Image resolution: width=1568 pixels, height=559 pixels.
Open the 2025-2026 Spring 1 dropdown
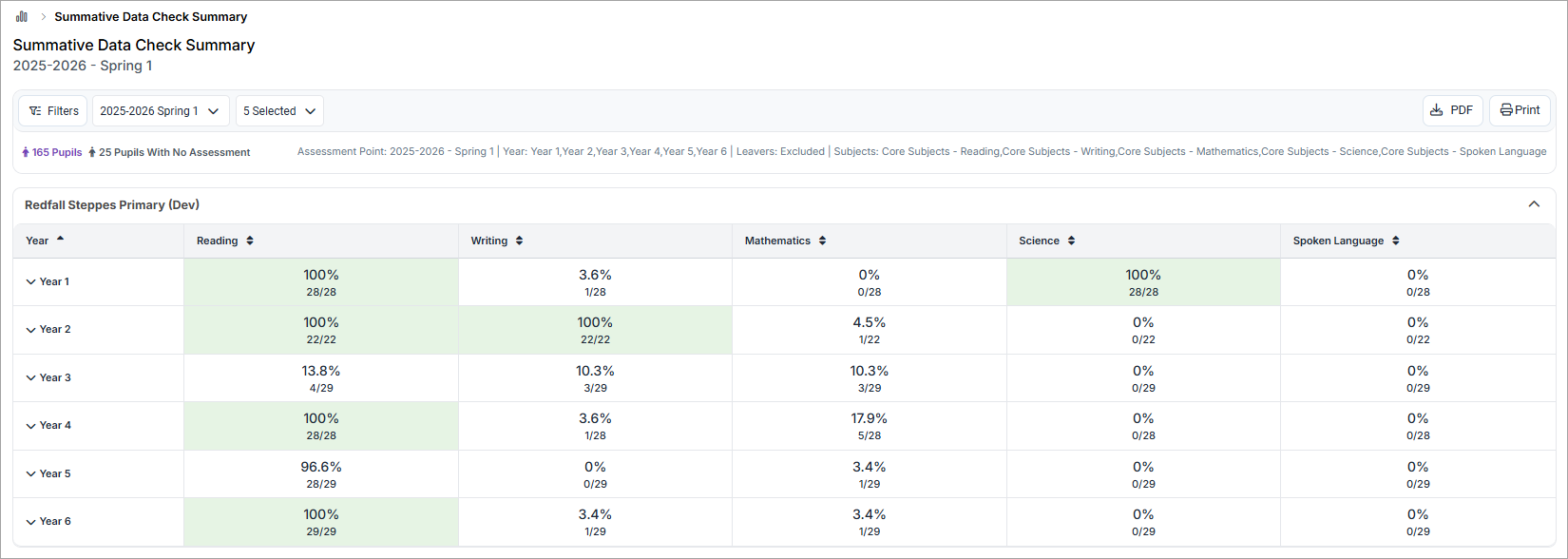(x=160, y=110)
